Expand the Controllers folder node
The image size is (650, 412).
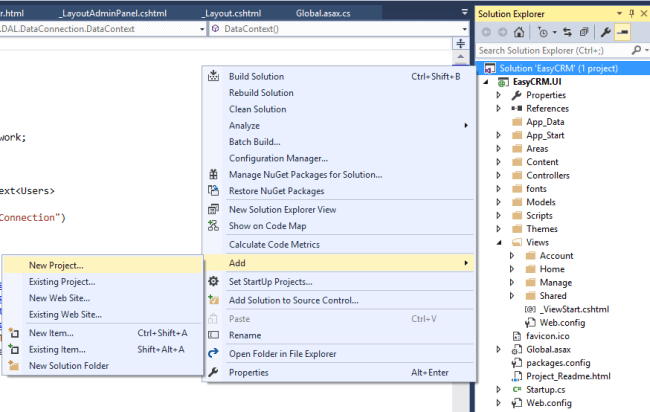point(499,175)
